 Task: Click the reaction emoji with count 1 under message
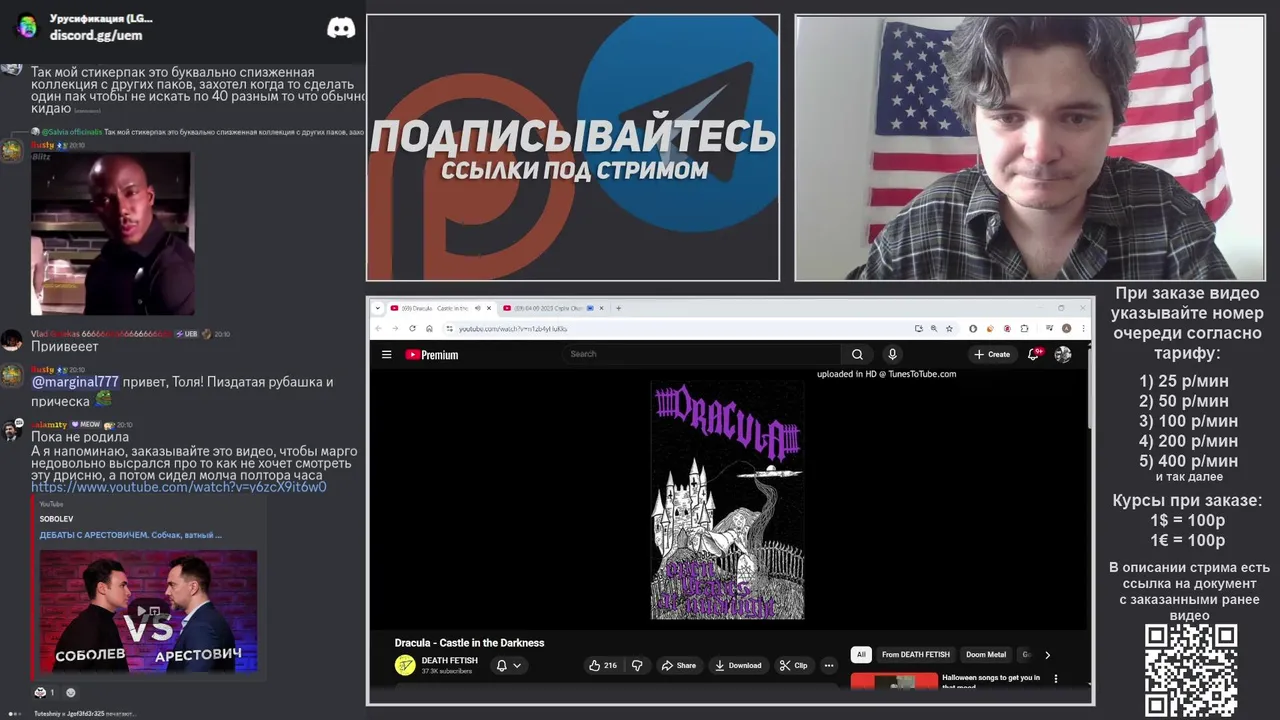(44, 692)
